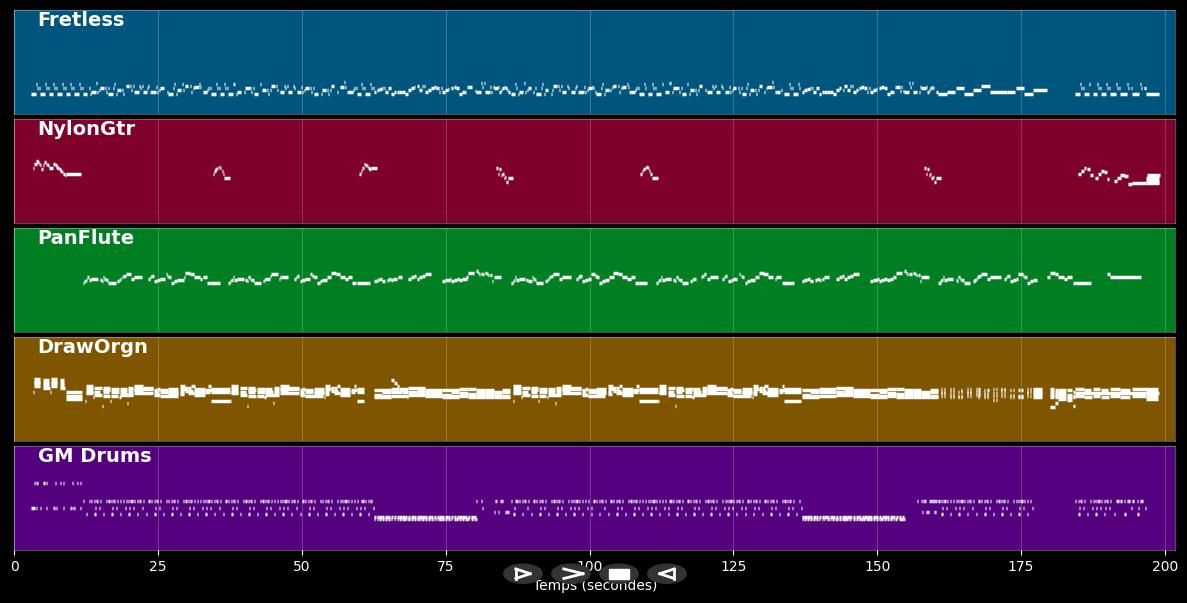Screen dimensions: 1187x603
Task: Click the long final note in the PanFlute track
Action: [x=1125, y=277]
